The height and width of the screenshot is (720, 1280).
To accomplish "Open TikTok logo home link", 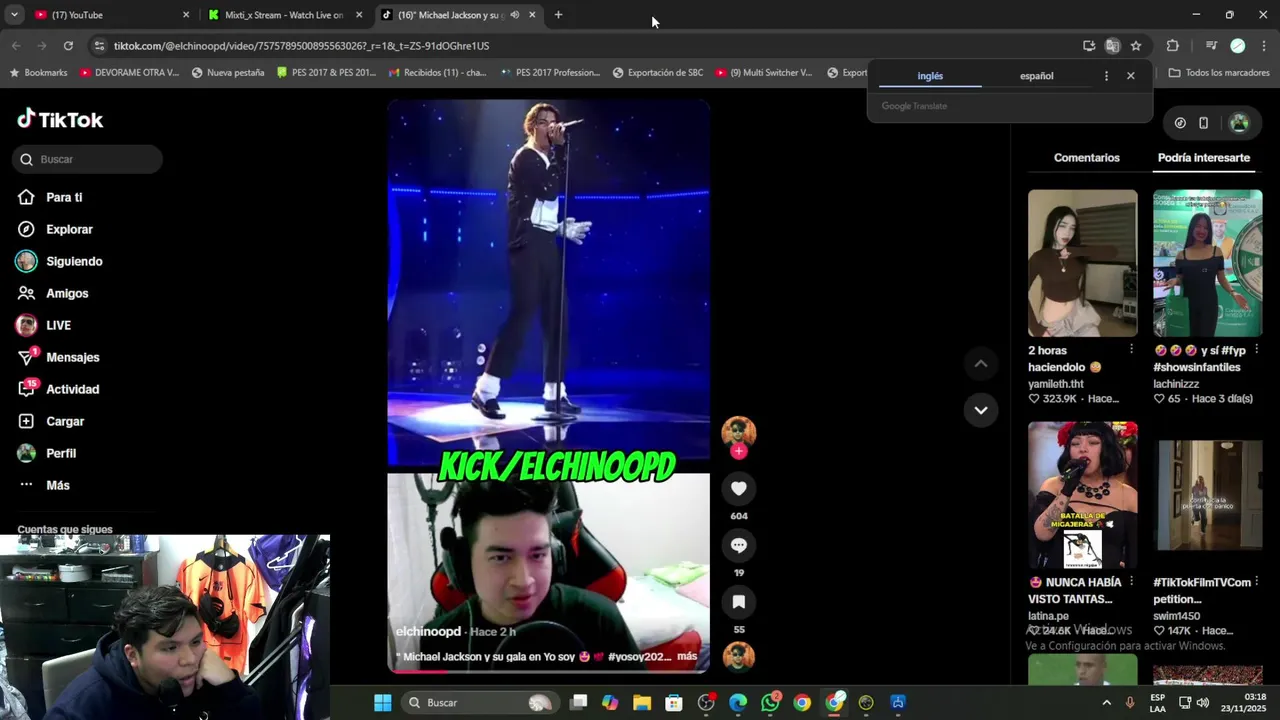I will (x=60, y=119).
